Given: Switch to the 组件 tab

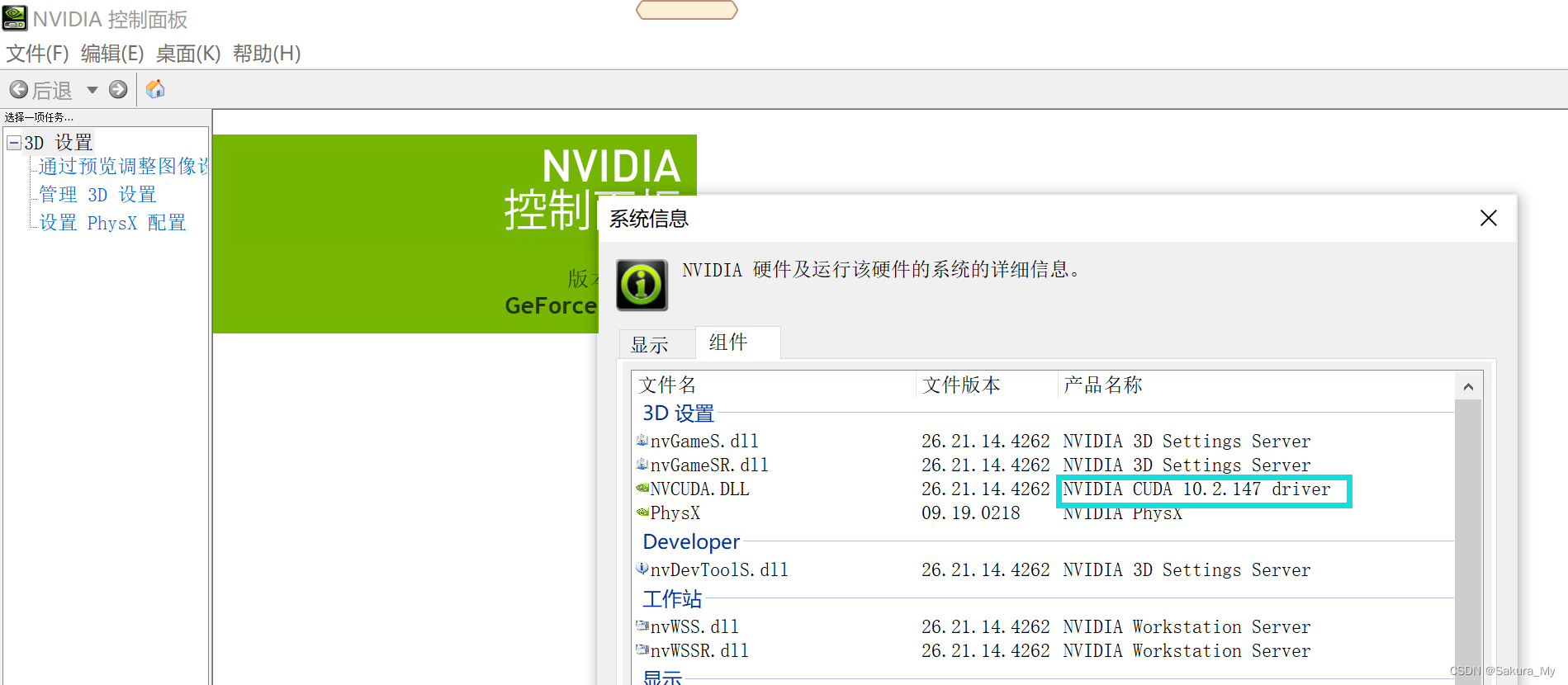Looking at the screenshot, I should click(737, 342).
